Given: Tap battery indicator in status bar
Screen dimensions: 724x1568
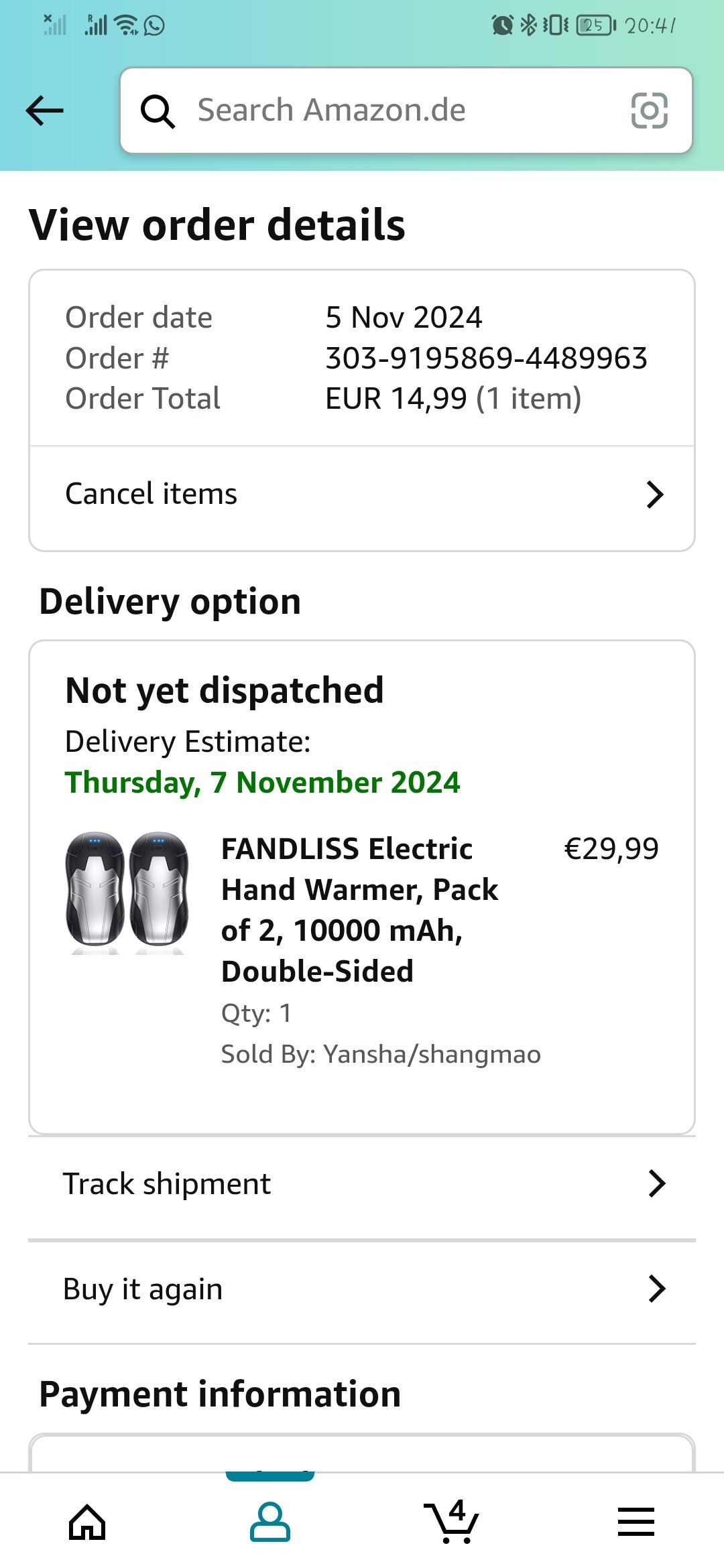Looking at the screenshot, I should (595, 25).
